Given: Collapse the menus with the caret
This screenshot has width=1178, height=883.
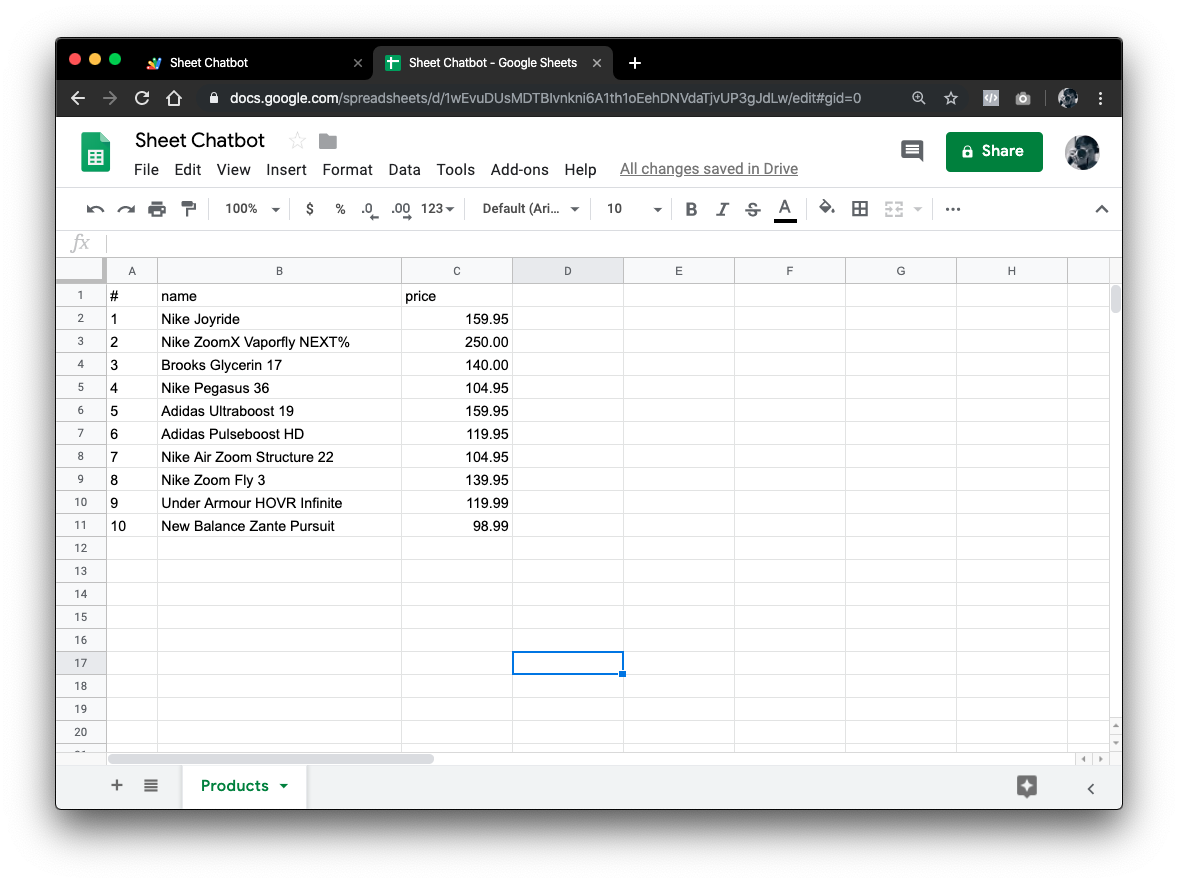Looking at the screenshot, I should pyautogui.click(x=1101, y=209).
